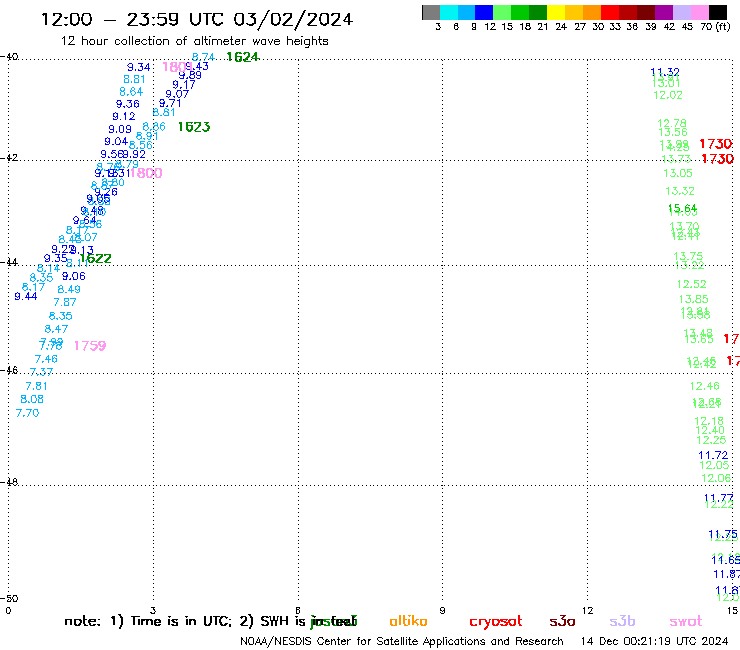Click the wave height value '7.46'
740x650 pixels.
(x=46, y=359)
